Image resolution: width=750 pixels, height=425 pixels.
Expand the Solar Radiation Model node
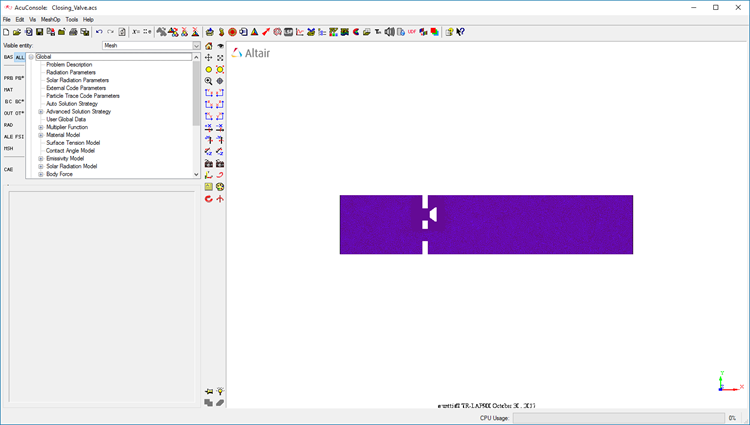pos(41,166)
